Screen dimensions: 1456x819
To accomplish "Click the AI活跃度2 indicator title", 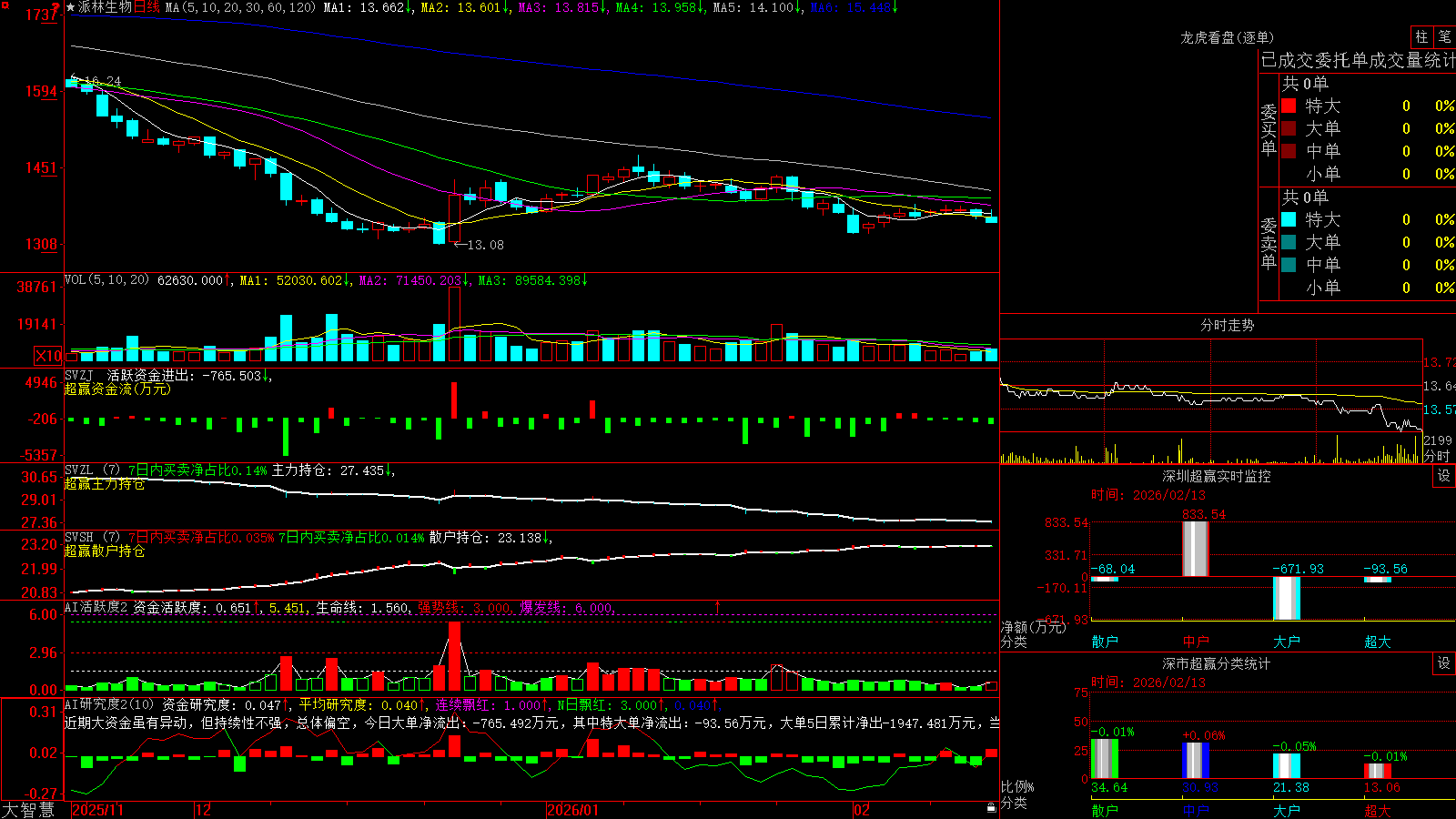I will [x=96, y=607].
